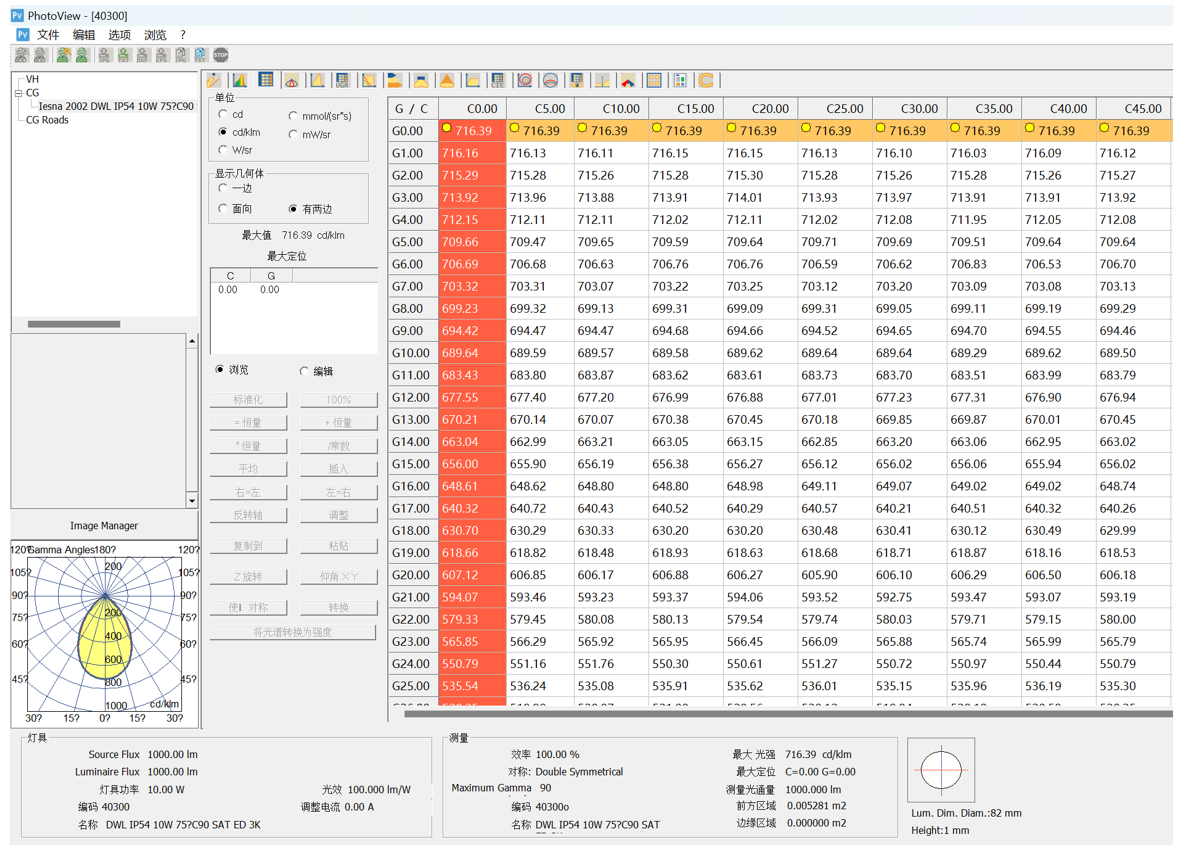Image resolution: width=1181 pixels, height=850 pixels.
Task: Switch to 编辑 mode radio button
Action: 304,371
